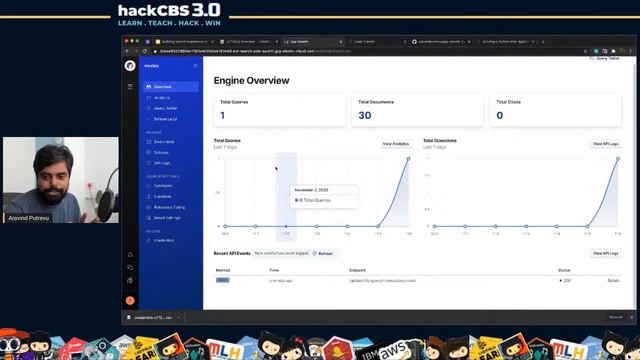Click the lowest gray icon in the dark rail
The width and height of the screenshot is (640, 360).
point(130,280)
